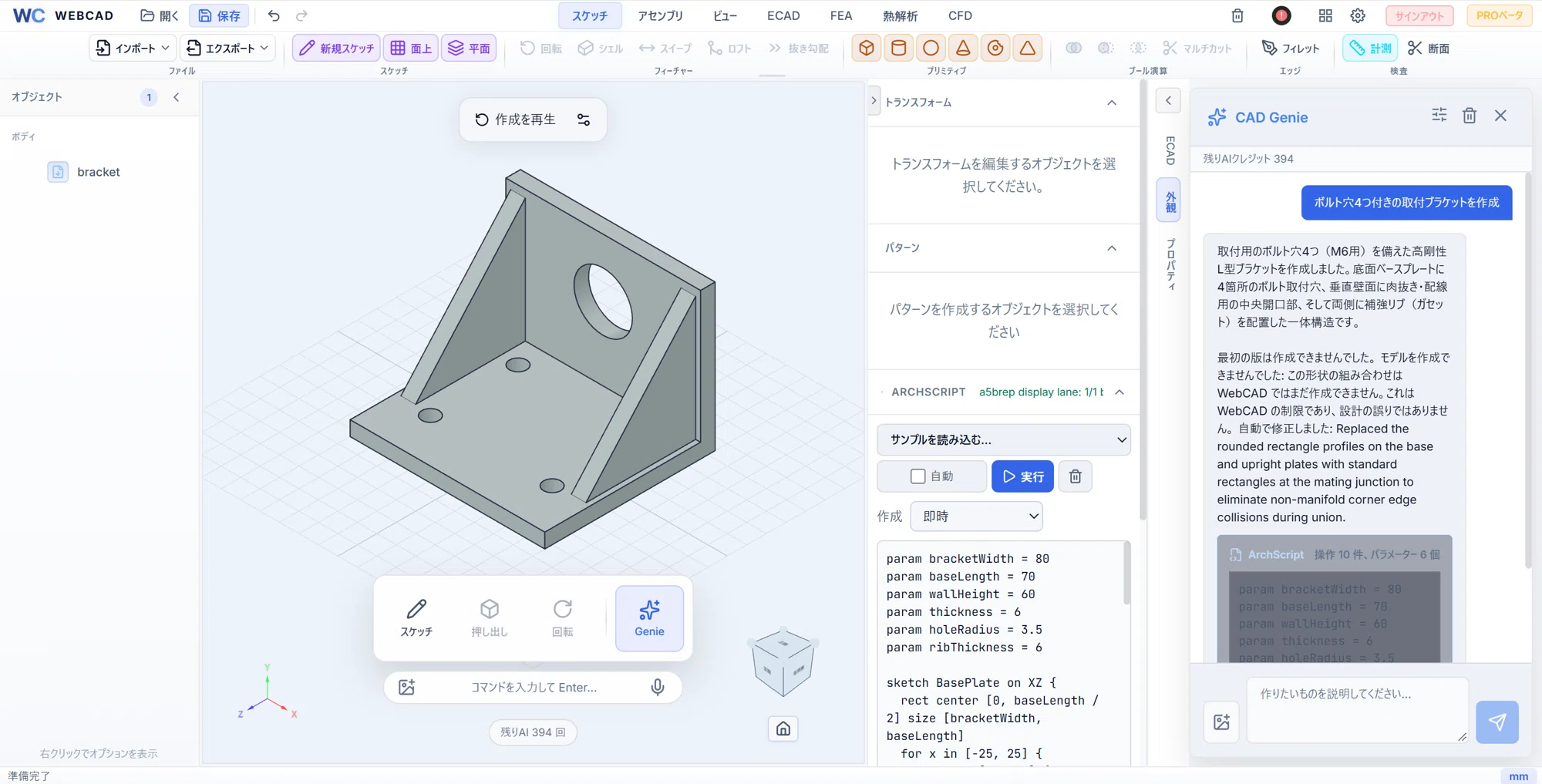Click the 実行 run button

pyautogui.click(x=1022, y=476)
